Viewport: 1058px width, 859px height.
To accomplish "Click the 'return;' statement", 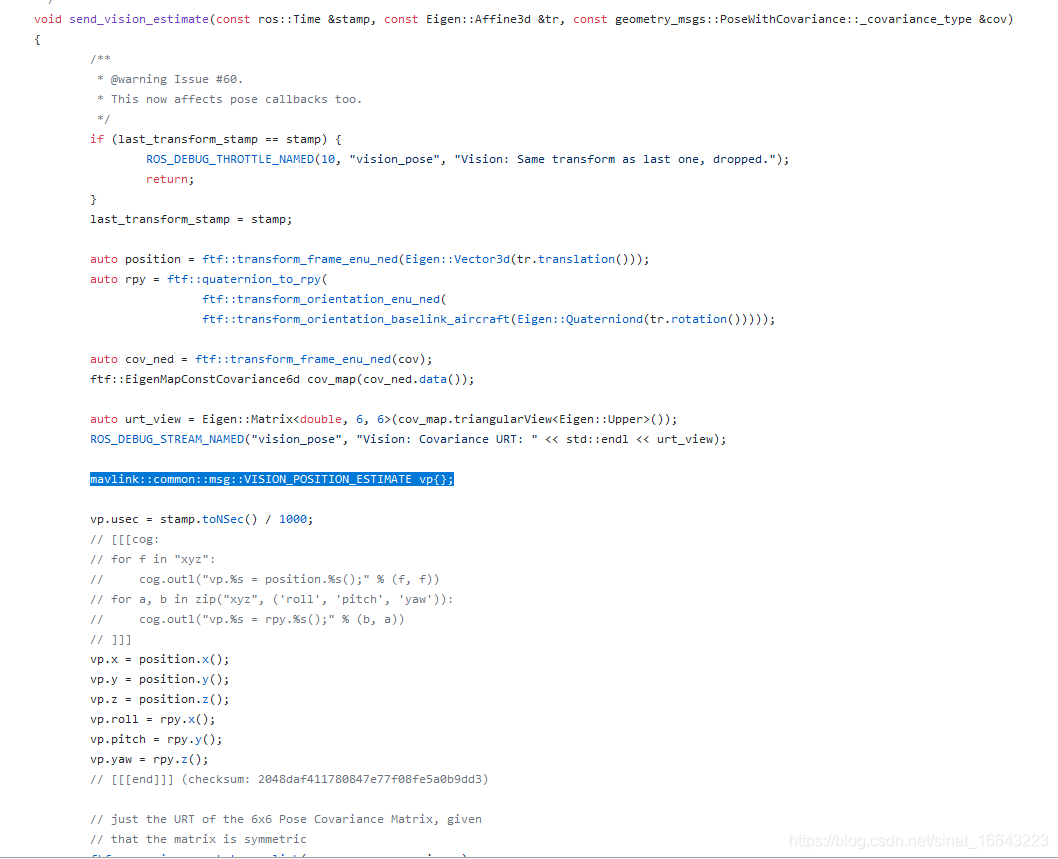I will (x=170, y=179).
